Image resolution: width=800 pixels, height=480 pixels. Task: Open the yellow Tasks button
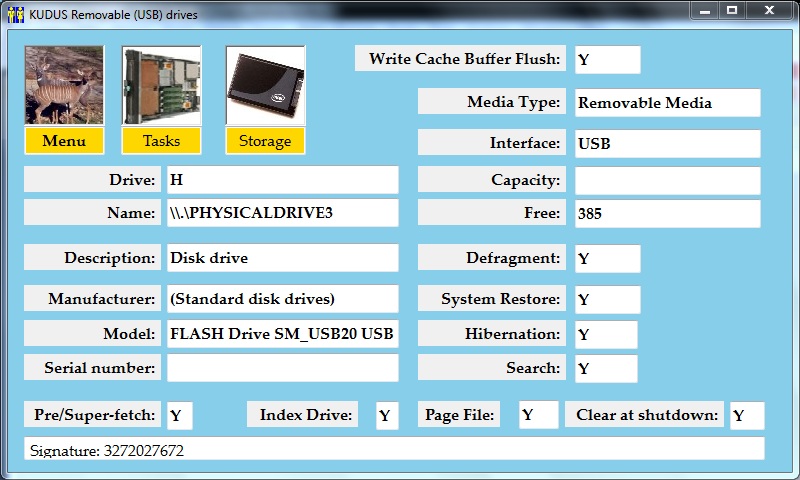tap(161, 141)
